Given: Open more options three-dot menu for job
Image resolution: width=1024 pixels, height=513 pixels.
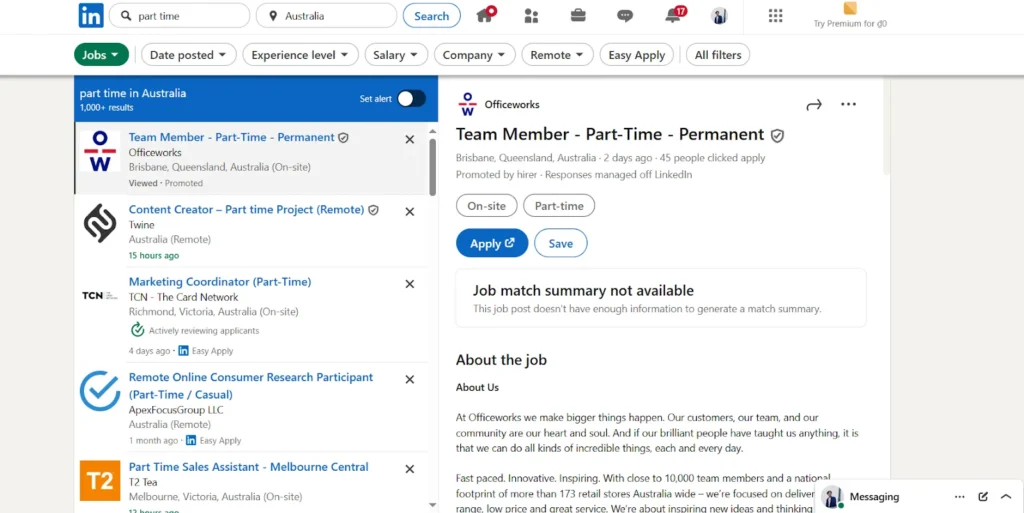Looking at the screenshot, I should click(848, 104).
